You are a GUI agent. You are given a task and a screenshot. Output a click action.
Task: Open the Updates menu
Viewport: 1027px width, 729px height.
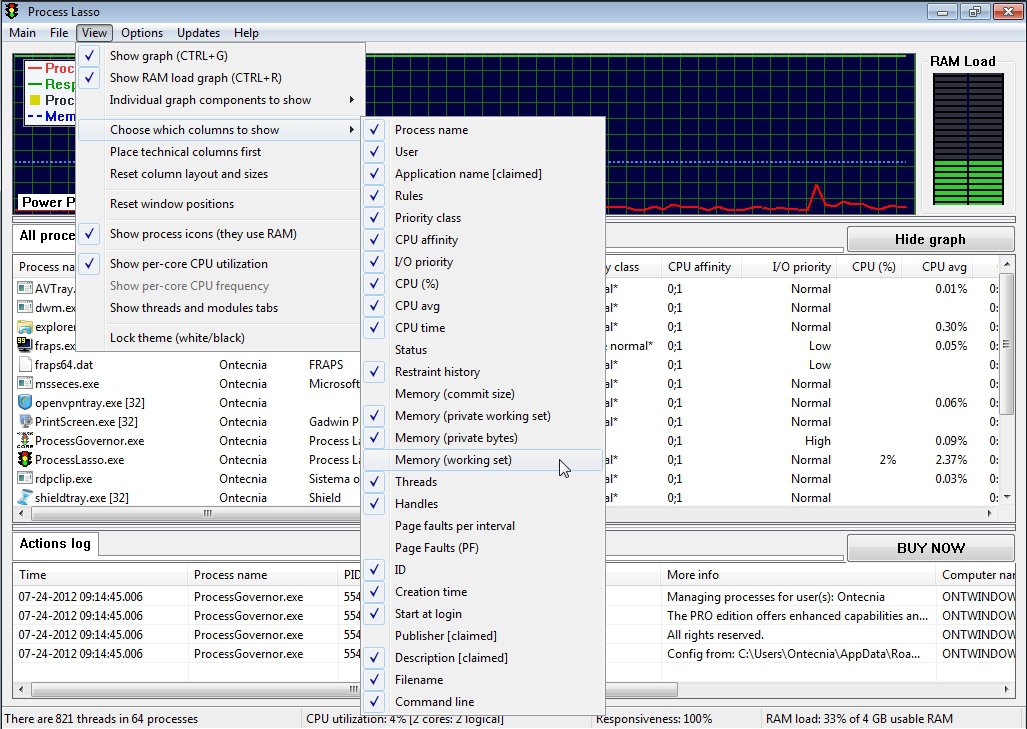(198, 33)
